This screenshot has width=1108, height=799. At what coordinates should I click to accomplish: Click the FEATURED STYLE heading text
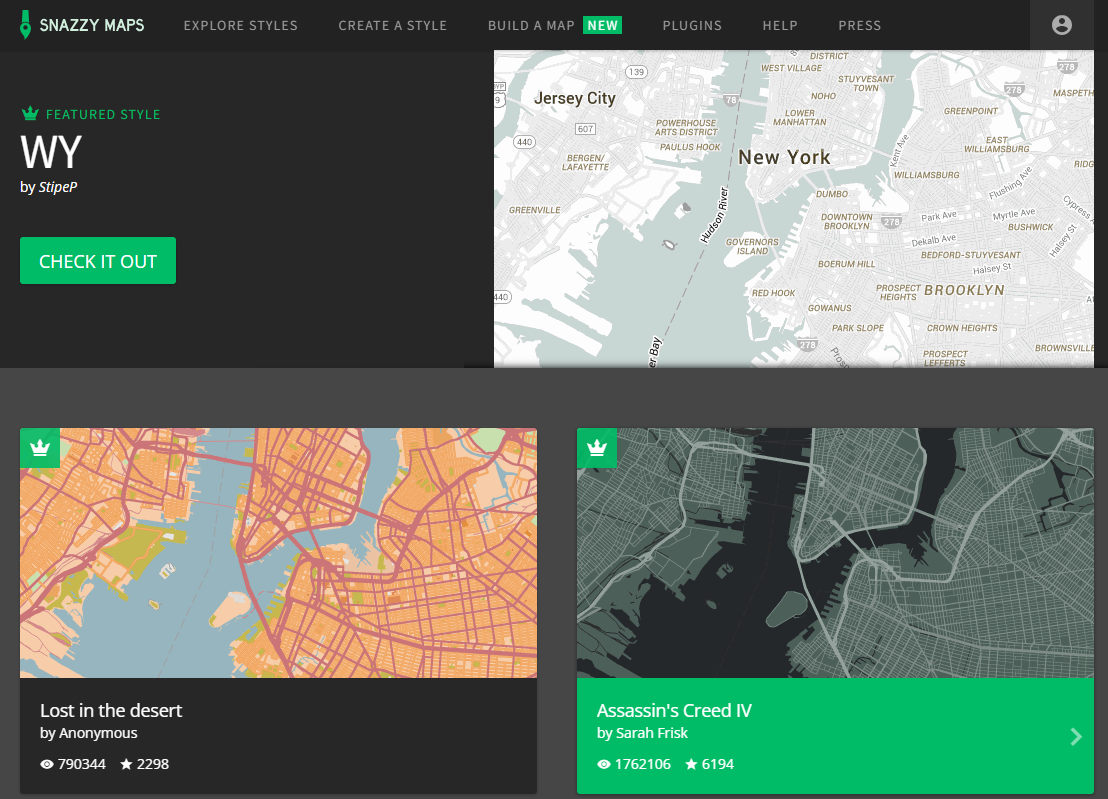point(103,114)
